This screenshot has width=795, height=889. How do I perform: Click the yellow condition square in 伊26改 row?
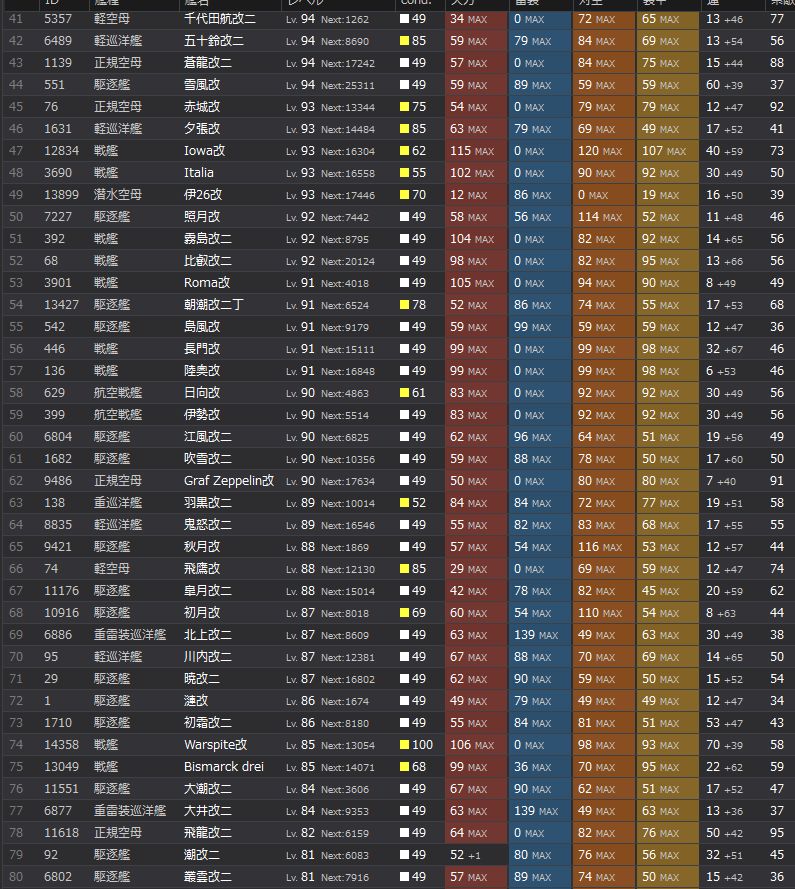pos(404,195)
